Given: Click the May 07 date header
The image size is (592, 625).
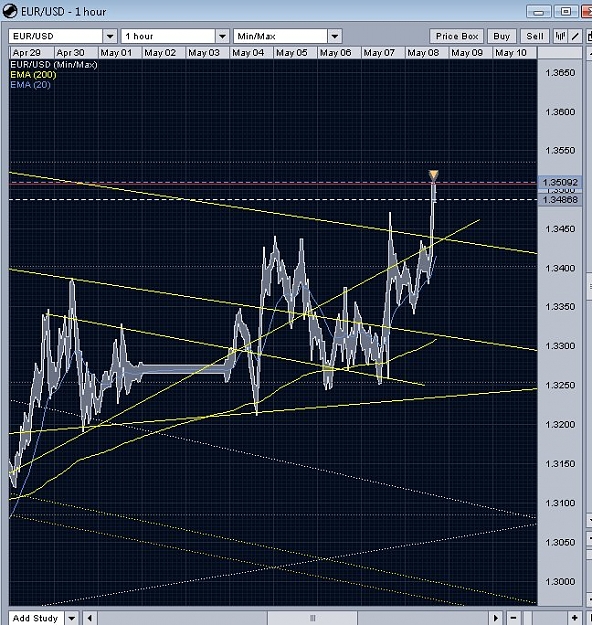Looking at the screenshot, I should [383, 53].
